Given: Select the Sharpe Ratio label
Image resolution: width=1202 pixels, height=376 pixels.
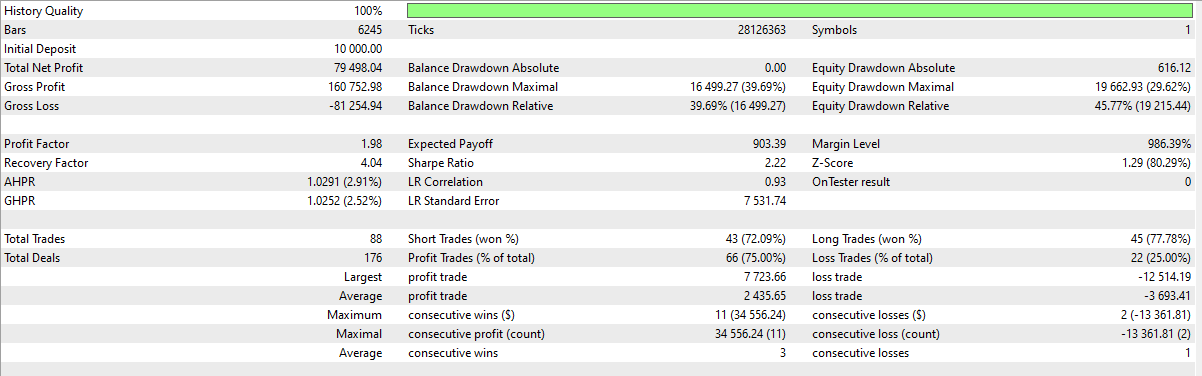Looking at the screenshot, I should [441, 163].
